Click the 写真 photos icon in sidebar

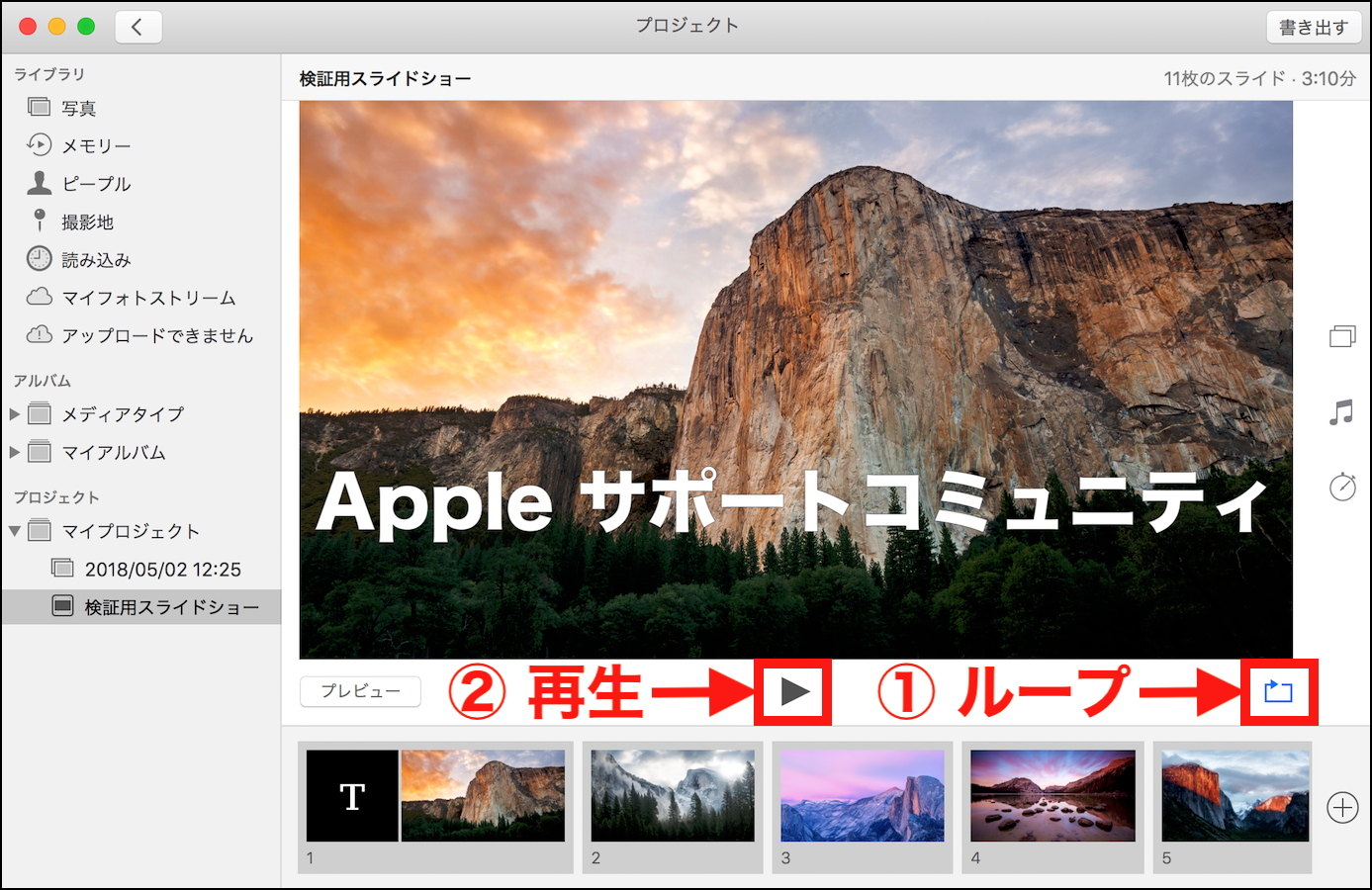(x=40, y=107)
